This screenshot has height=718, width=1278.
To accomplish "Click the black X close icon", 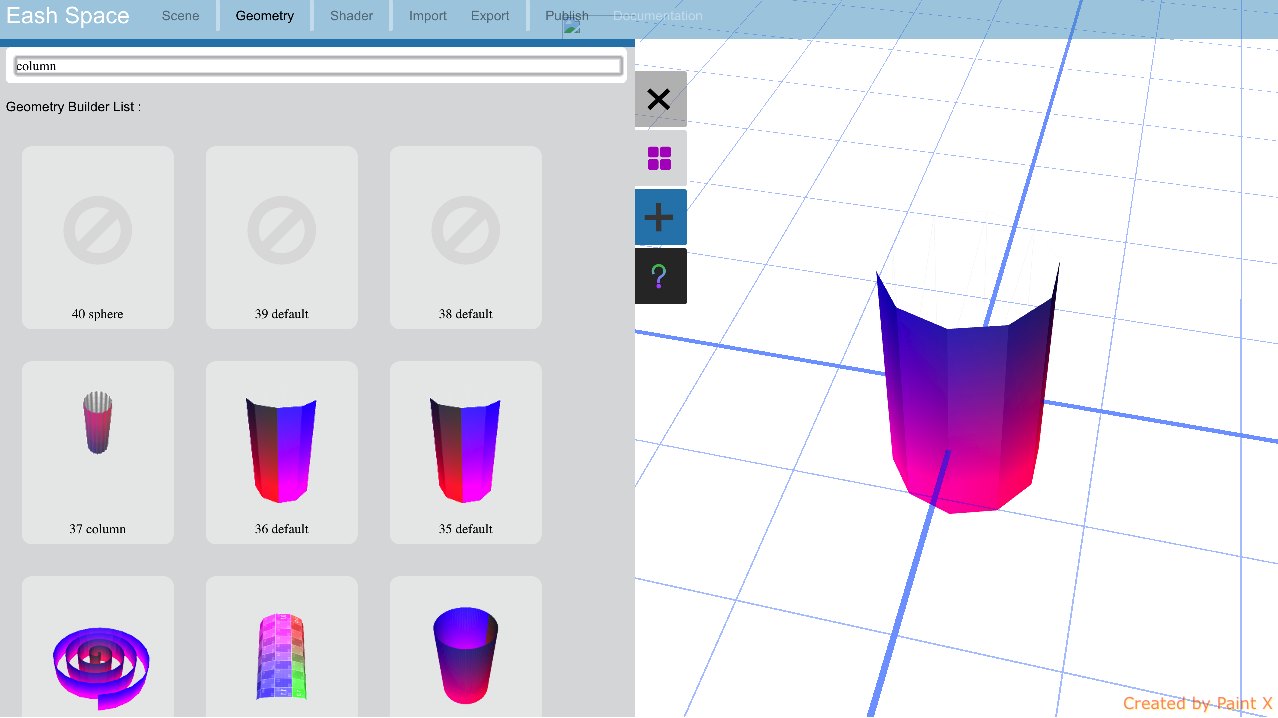I will (x=660, y=99).
